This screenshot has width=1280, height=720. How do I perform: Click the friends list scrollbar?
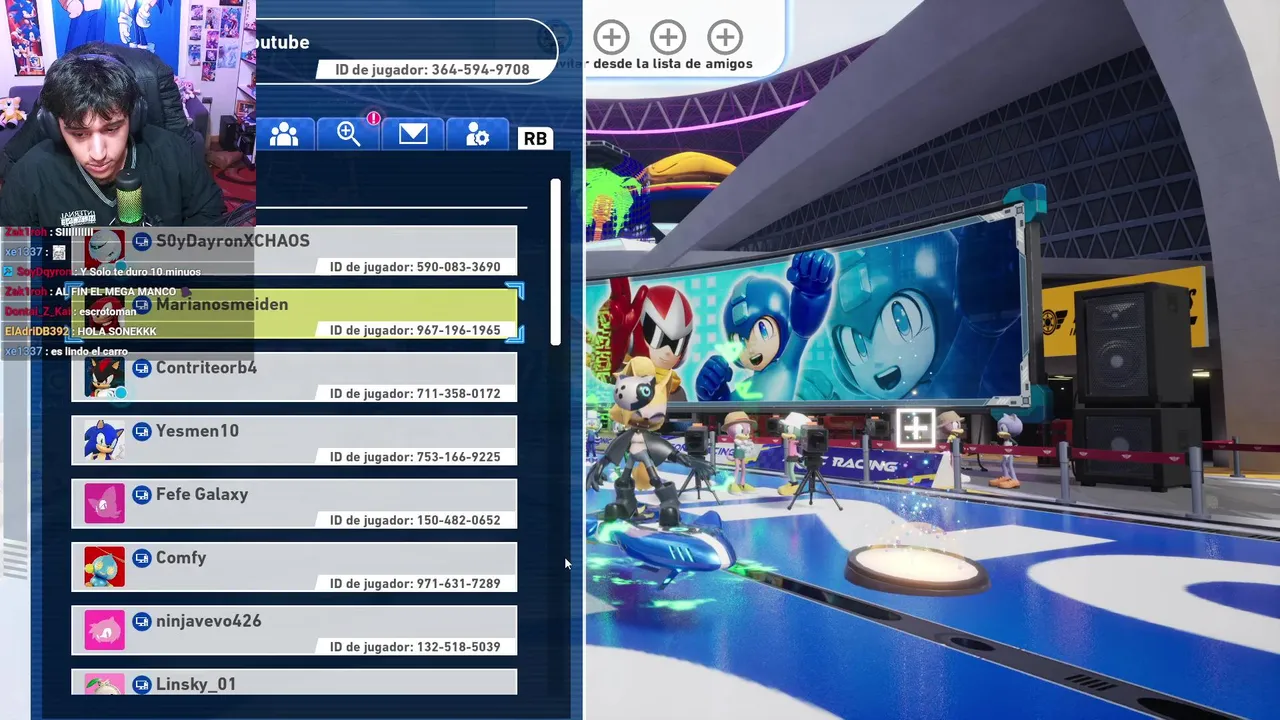pos(556,263)
